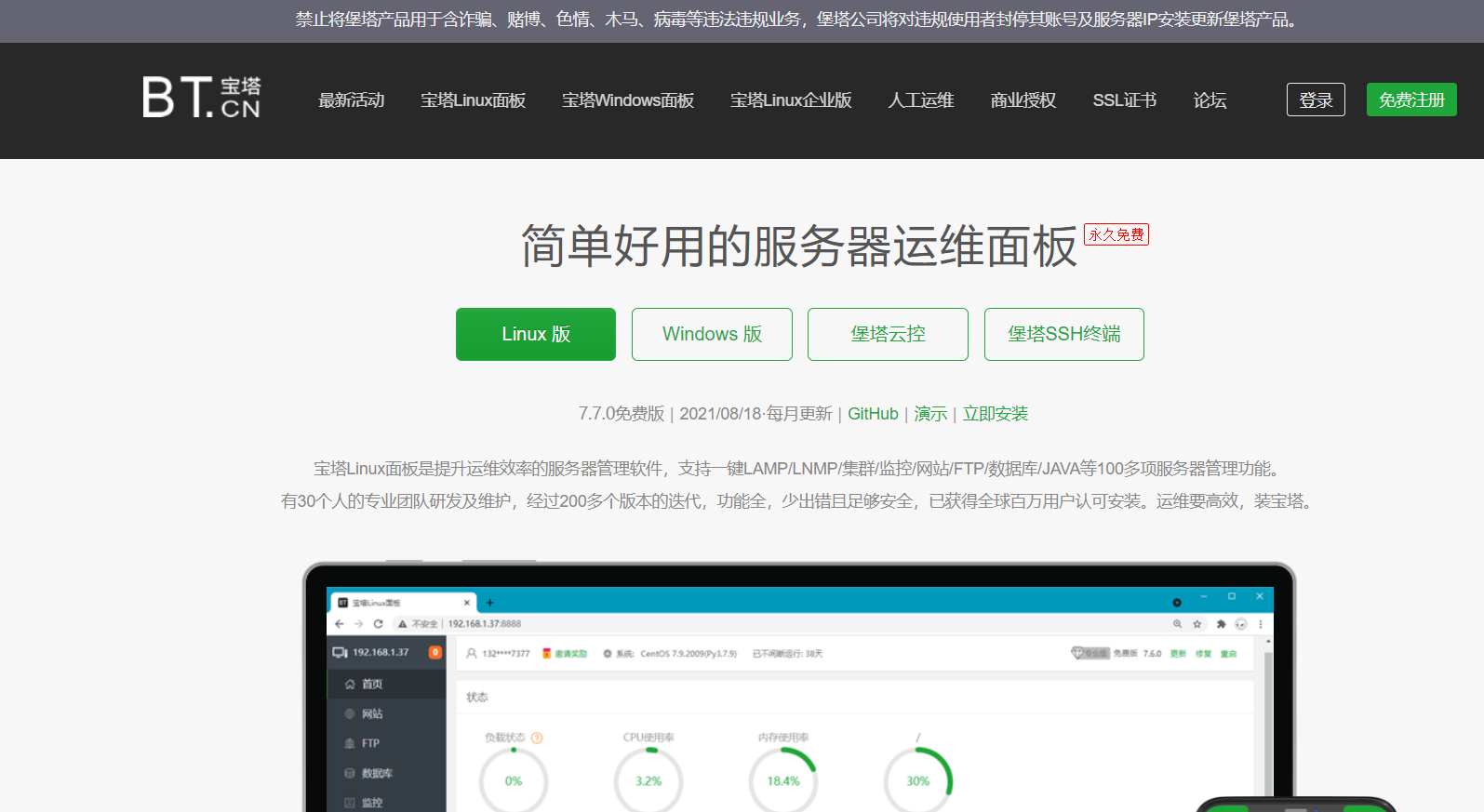
Task: Open the 最新活动 menu item
Action: (x=351, y=100)
